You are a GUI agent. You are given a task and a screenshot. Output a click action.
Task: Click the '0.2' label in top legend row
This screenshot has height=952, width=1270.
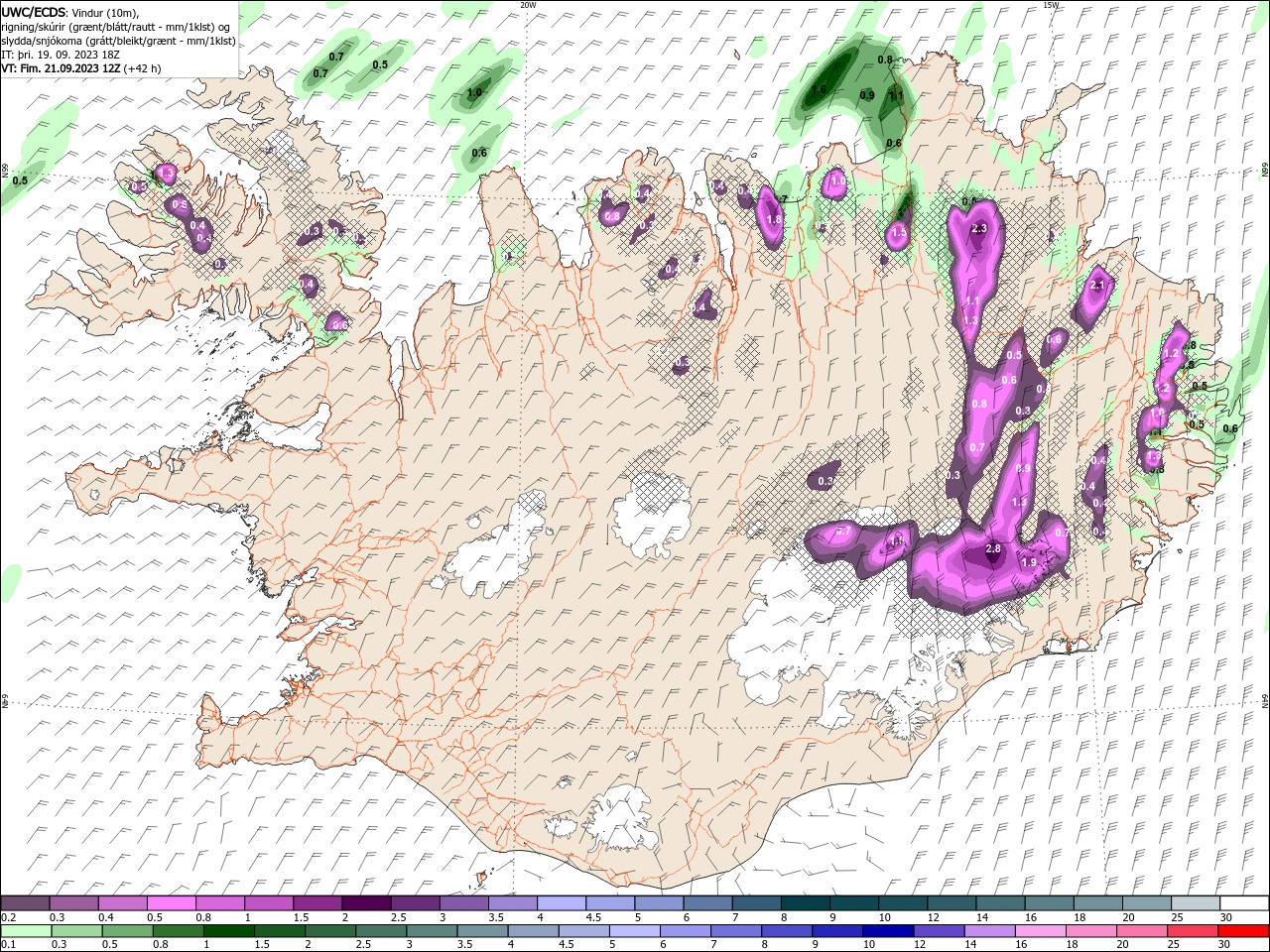[9, 917]
